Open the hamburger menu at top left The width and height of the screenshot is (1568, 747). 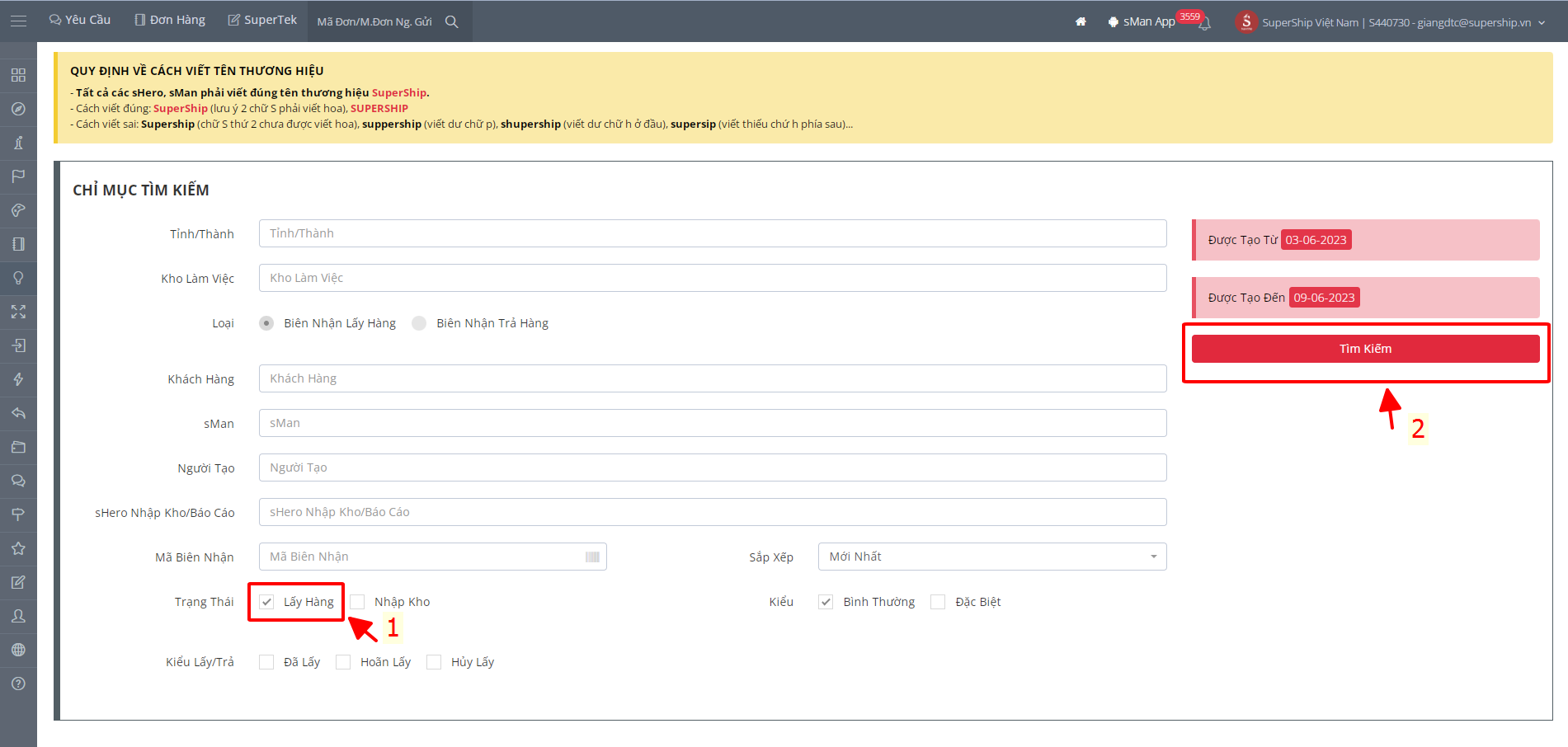click(18, 21)
